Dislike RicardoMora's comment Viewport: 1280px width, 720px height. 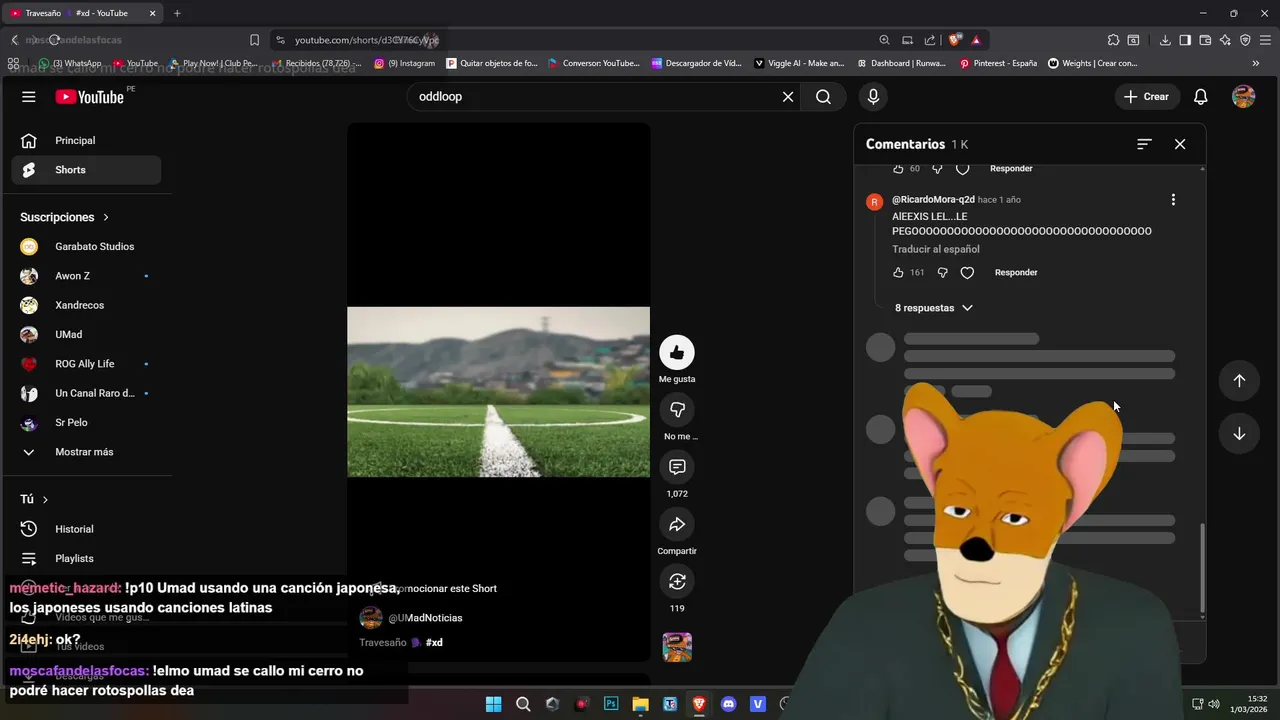(x=942, y=273)
